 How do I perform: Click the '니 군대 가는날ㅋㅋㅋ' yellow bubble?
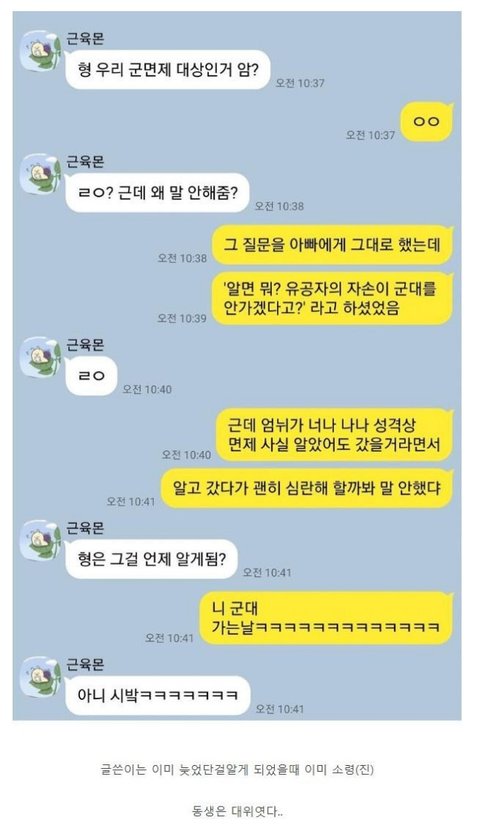click(x=326, y=618)
